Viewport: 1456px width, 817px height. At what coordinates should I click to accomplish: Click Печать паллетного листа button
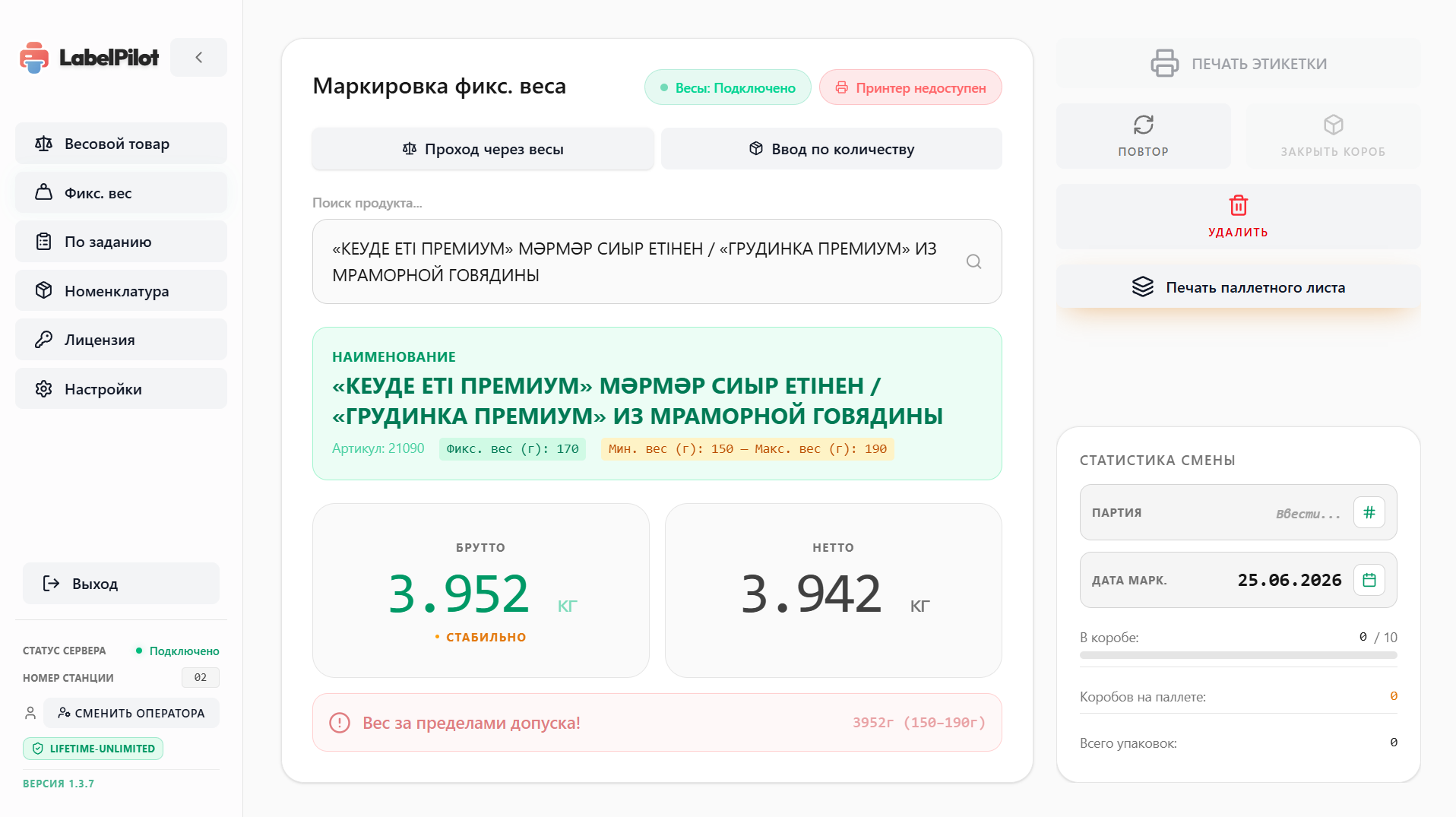click(x=1239, y=287)
